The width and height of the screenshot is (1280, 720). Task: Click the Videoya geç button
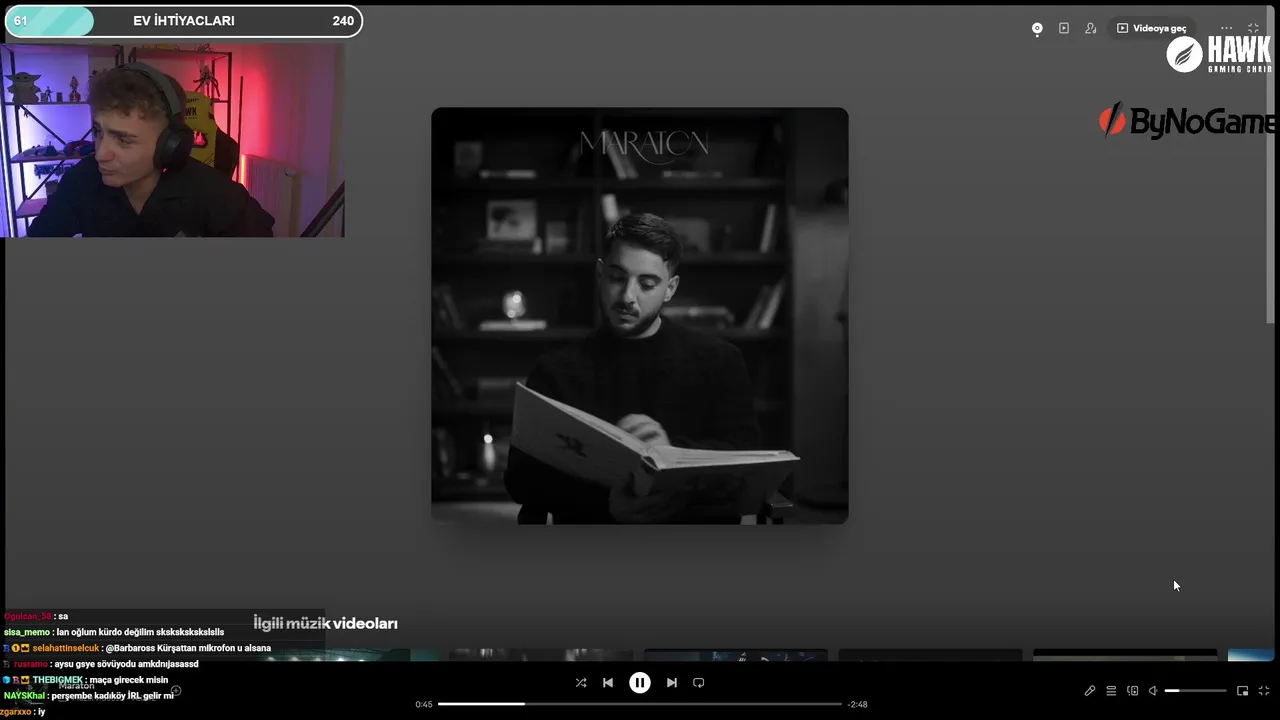coord(1152,28)
